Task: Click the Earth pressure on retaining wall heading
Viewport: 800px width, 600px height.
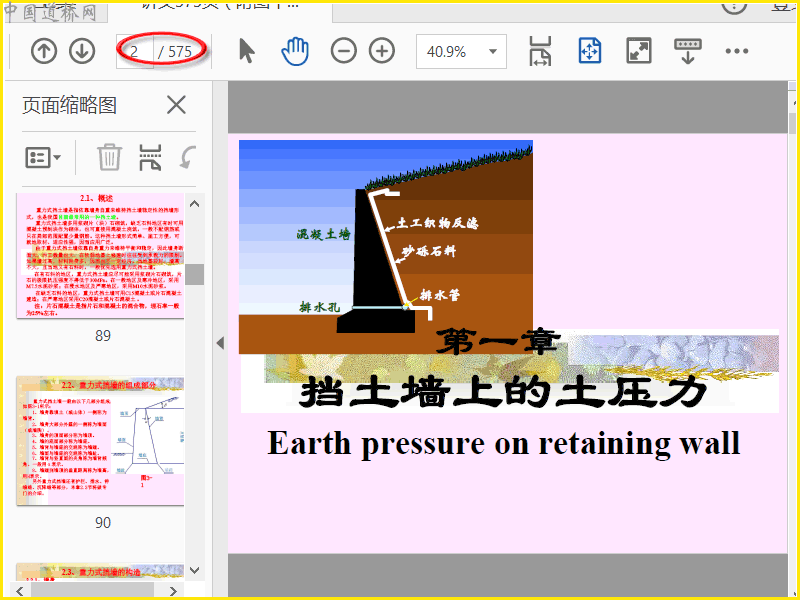Action: [504, 443]
